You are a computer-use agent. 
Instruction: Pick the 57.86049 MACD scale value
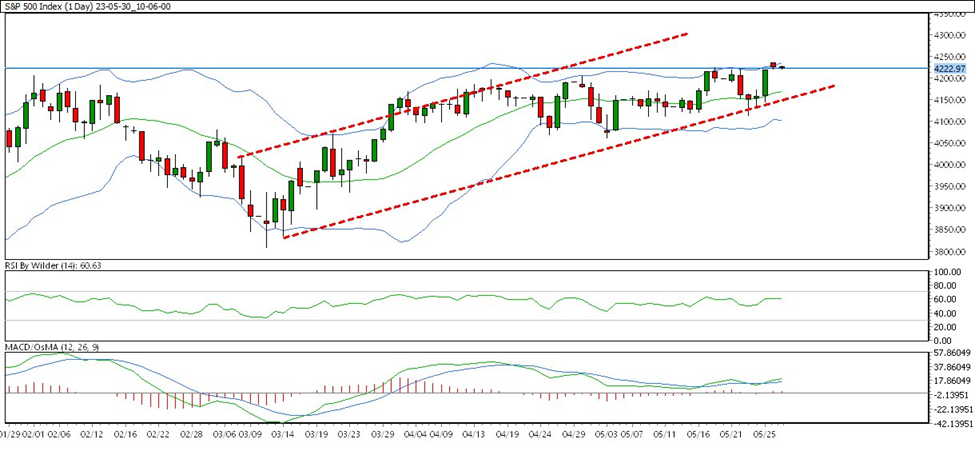(x=953, y=352)
